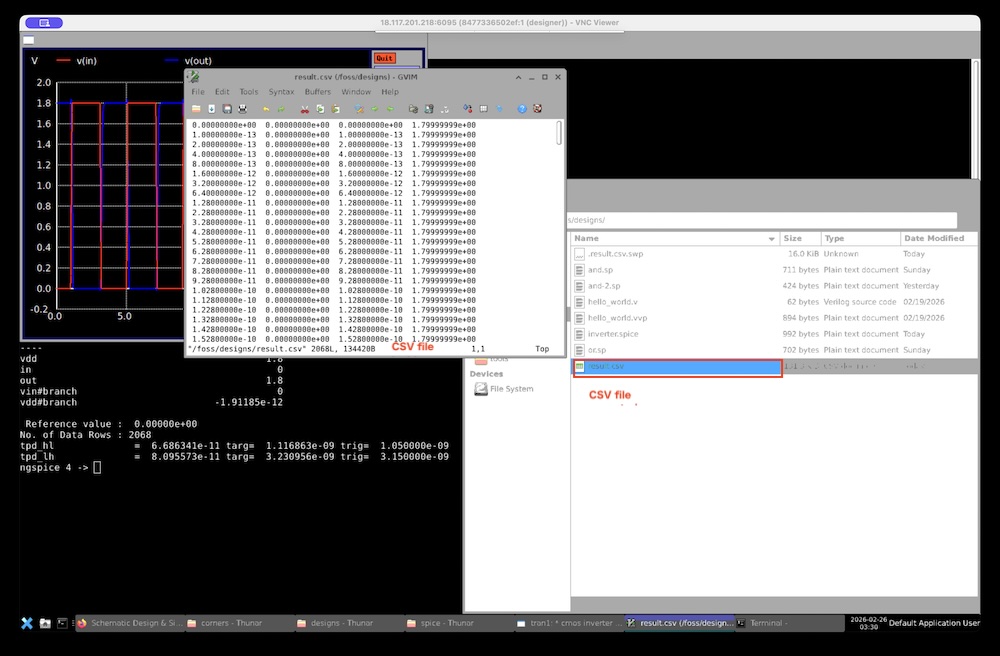The width and height of the screenshot is (1000, 656).
Task: Click the Redo arrow in GVIM toolbar
Action: (282, 108)
